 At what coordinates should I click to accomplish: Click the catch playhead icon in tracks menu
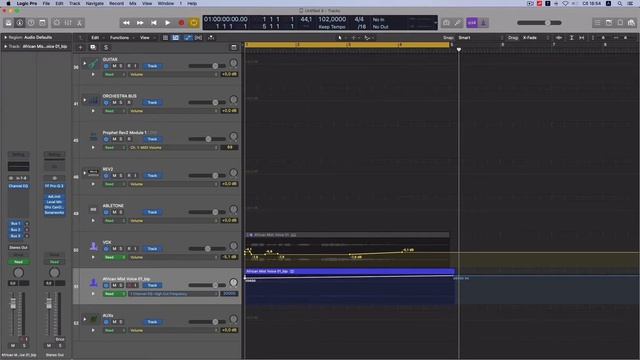211,38
